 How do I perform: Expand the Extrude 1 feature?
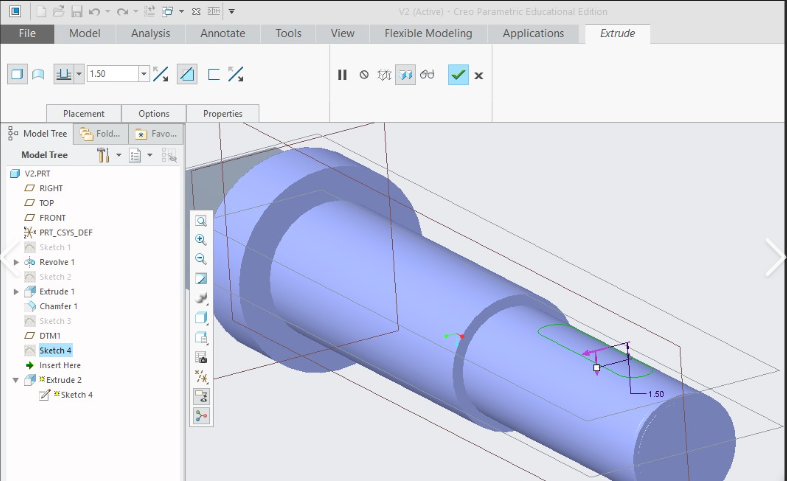16,292
